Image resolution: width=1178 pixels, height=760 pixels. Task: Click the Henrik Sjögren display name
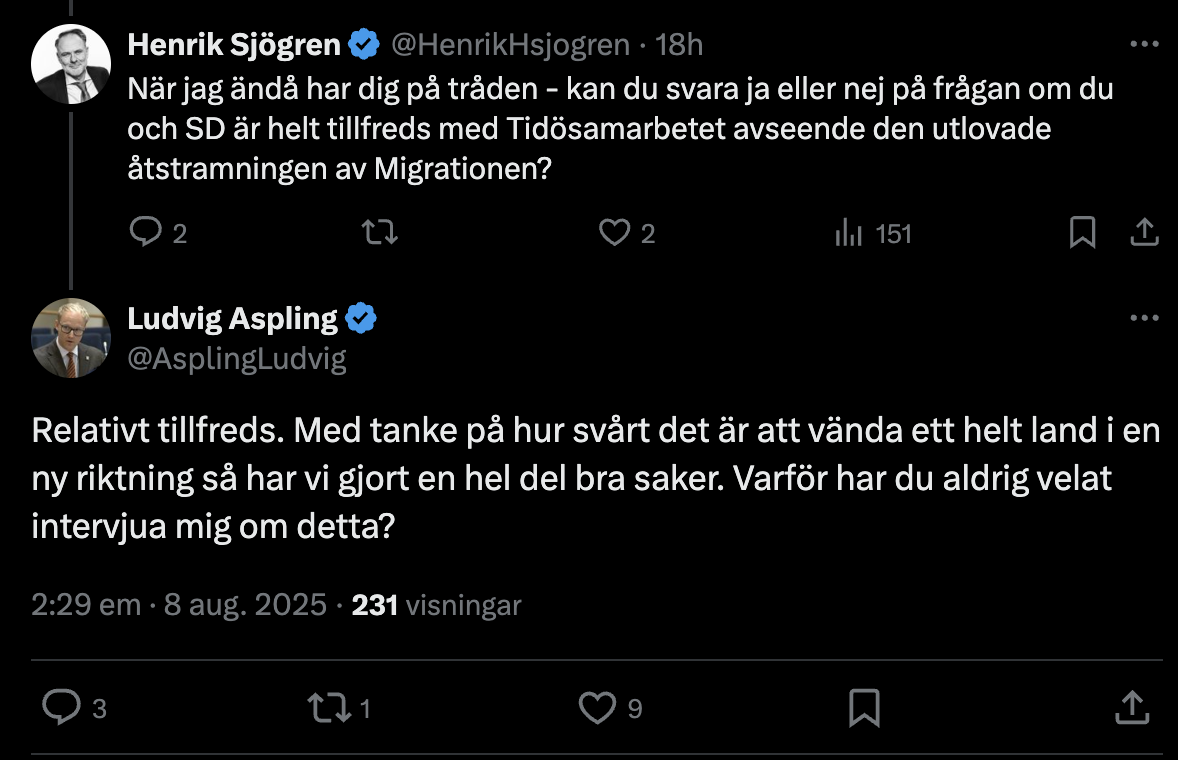tap(236, 44)
